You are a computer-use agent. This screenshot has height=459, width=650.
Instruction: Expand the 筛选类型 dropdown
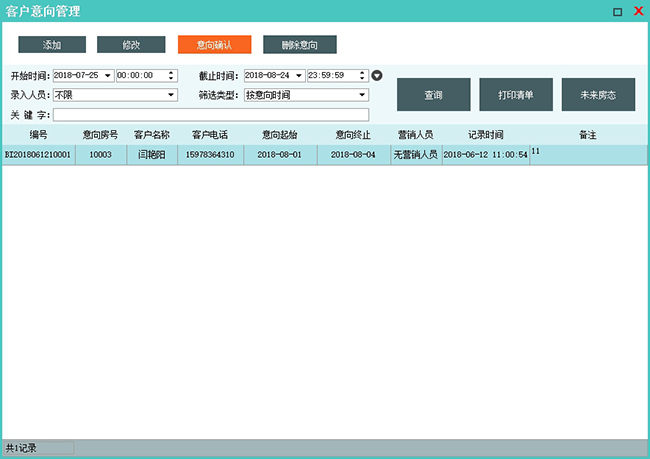tap(362, 95)
